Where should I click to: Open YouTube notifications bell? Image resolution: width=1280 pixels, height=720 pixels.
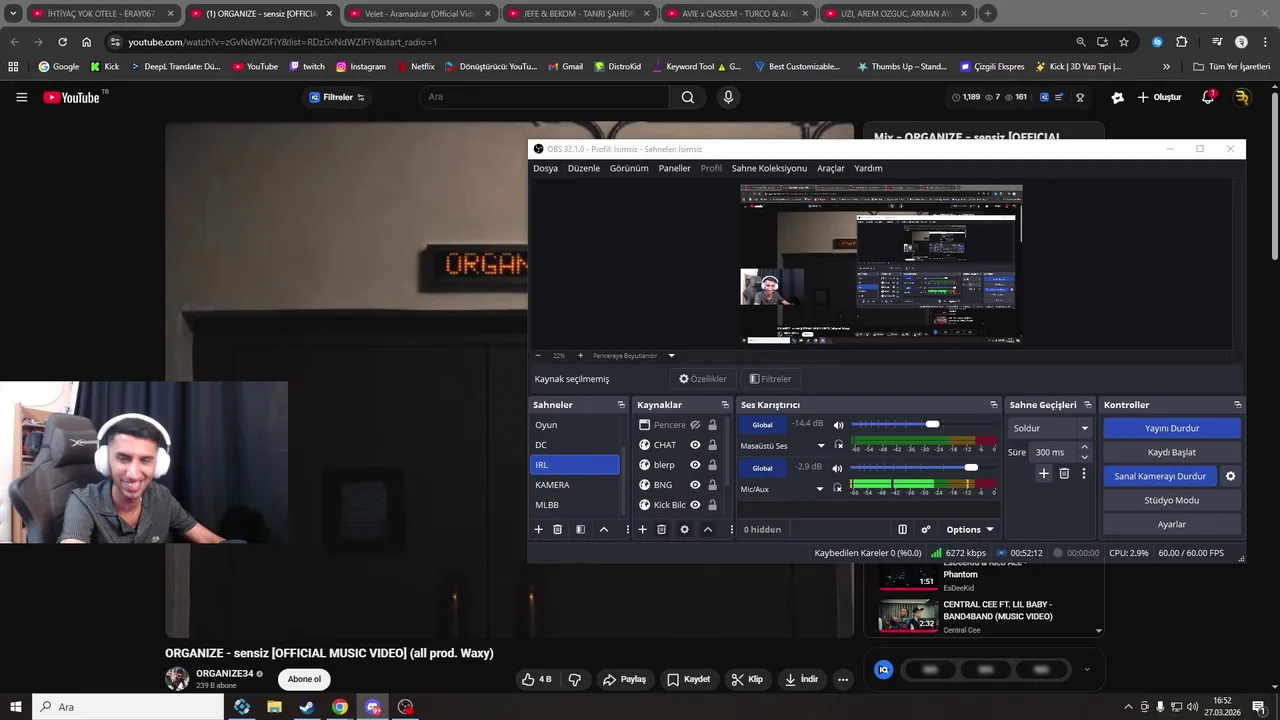1208,97
